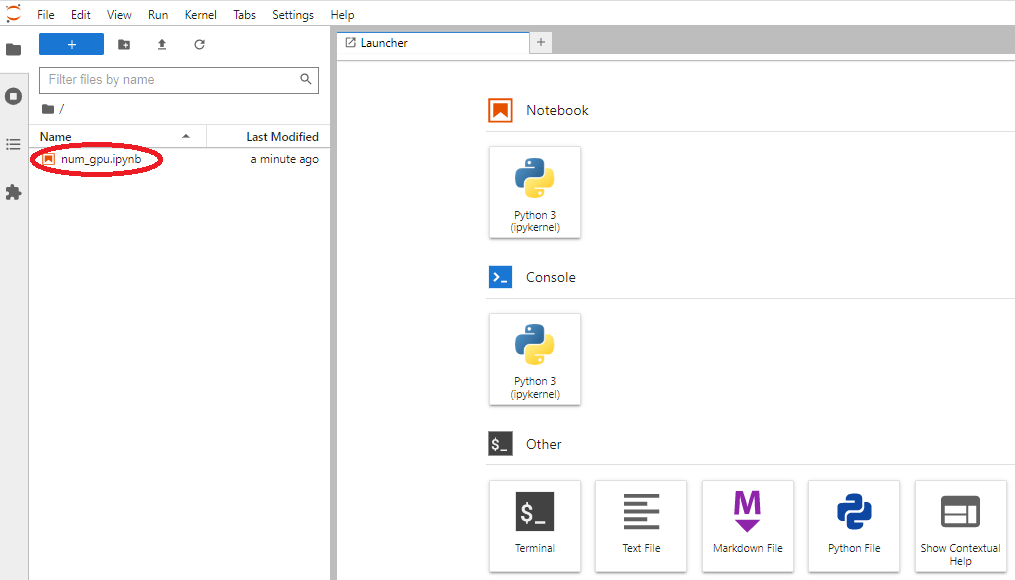Click the New Folder icon

124,44
